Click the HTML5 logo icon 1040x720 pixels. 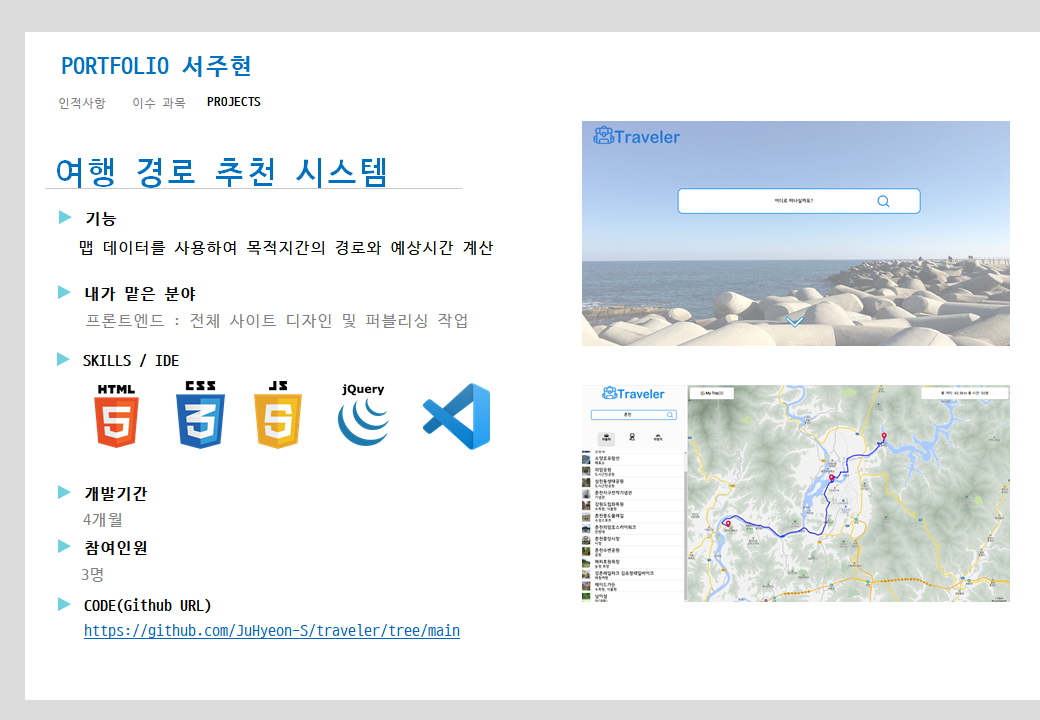point(116,416)
